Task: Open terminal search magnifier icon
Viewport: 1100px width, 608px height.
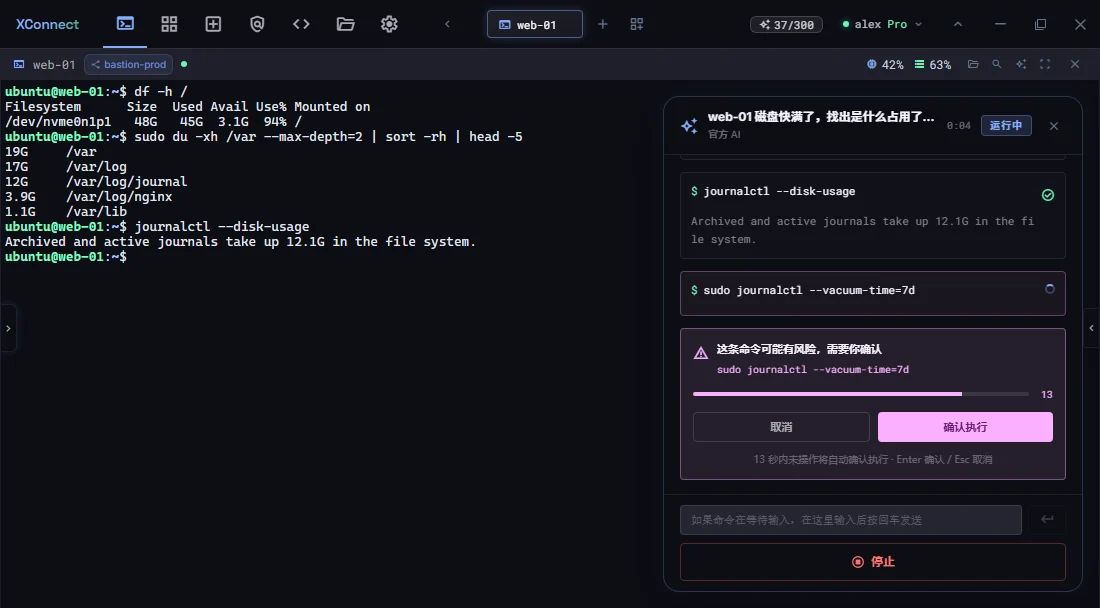Action: point(996,64)
